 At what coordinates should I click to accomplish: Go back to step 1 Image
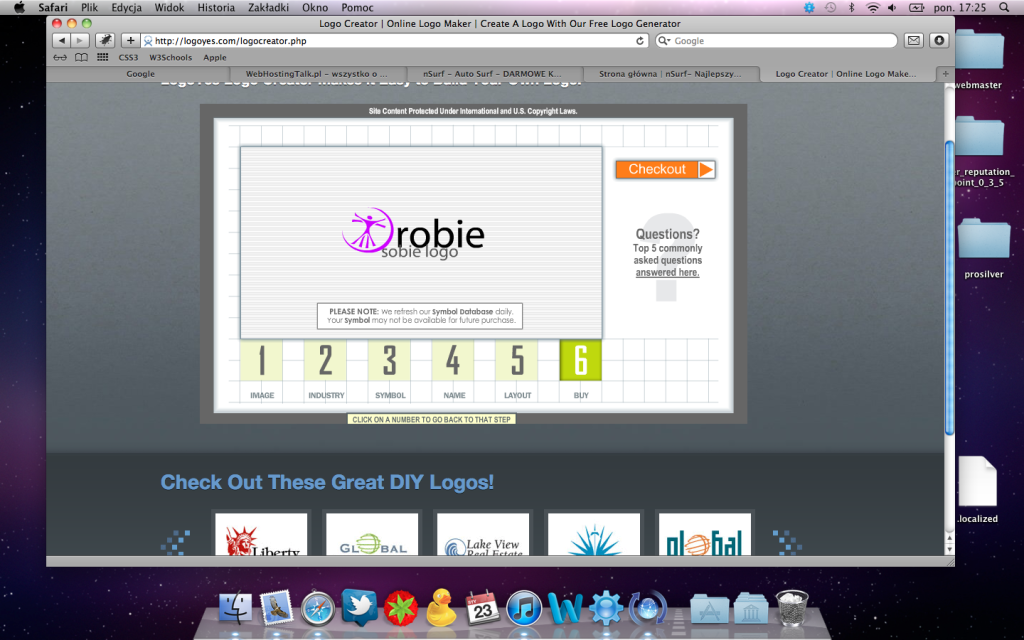click(261, 360)
